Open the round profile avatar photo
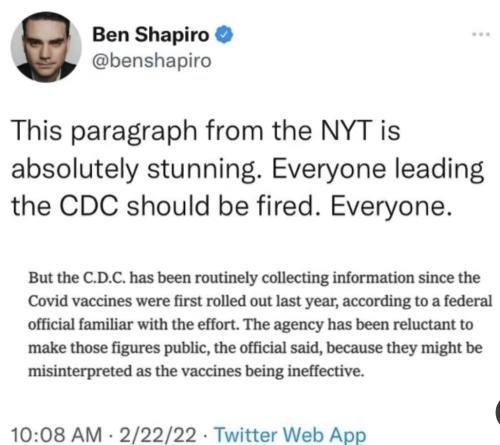The height and width of the screenshot is (445, 500). pyautogui.click(x=46, y=47)
